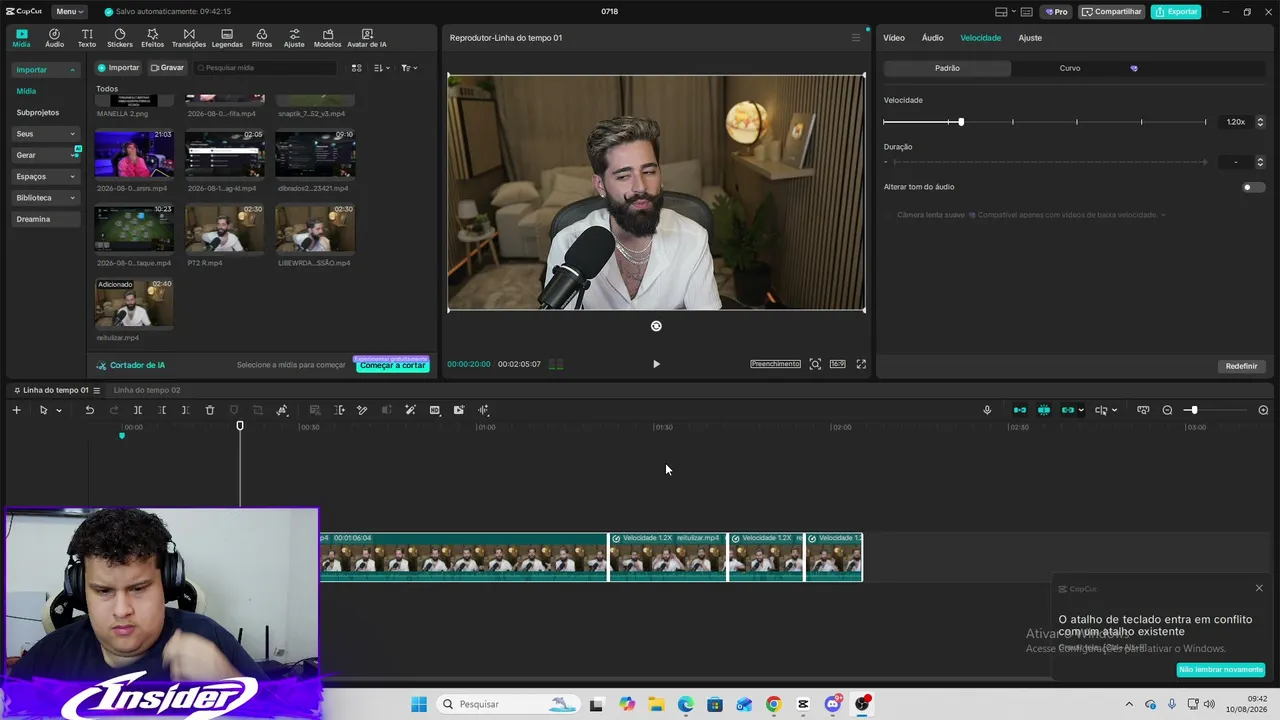Open the Modelos panel
The image size is (1280, 720).
pyautogui.click(x=327, y=38)
